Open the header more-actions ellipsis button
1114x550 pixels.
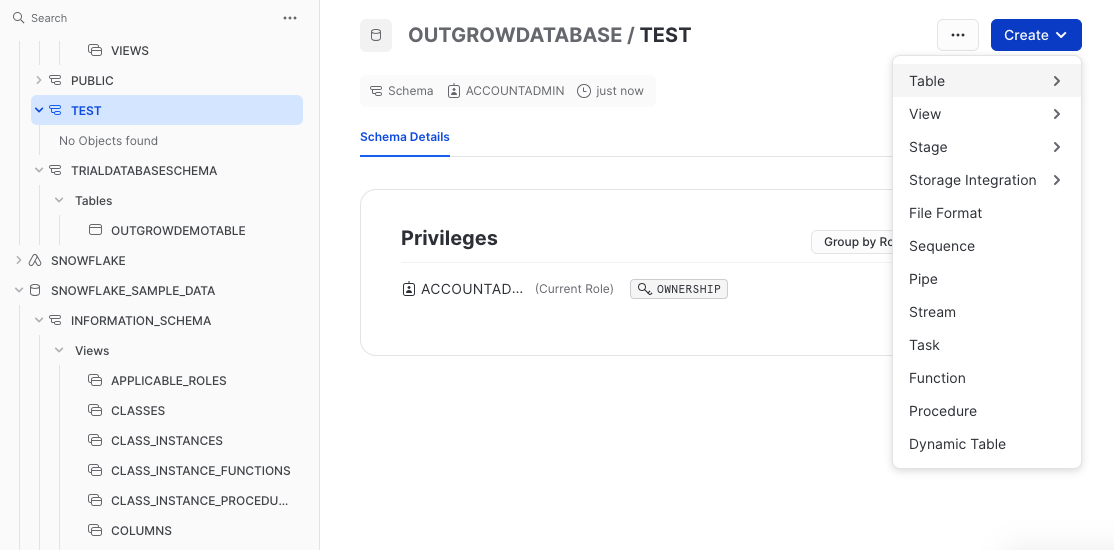click(957, 35)
